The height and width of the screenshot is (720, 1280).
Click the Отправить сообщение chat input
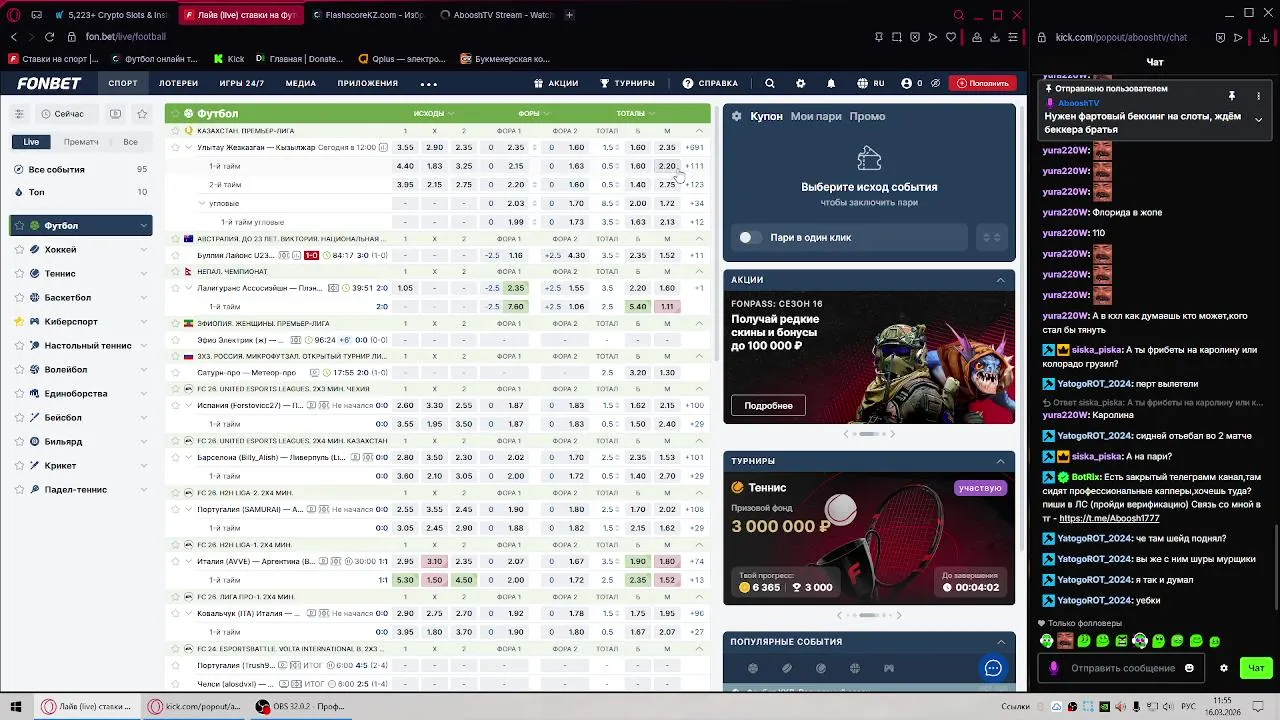pos(1122,668)
